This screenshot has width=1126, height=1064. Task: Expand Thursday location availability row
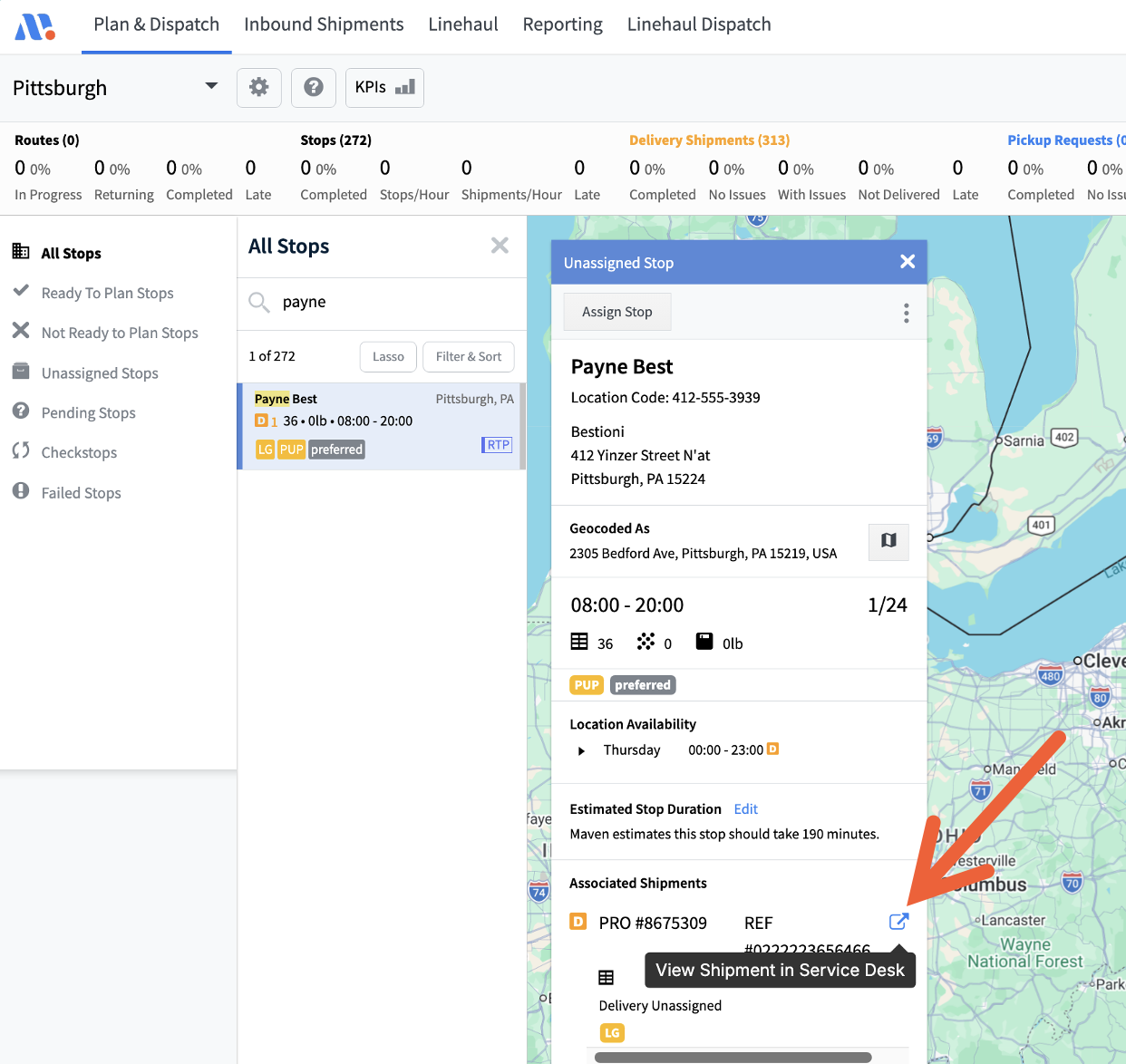[582, 750]
